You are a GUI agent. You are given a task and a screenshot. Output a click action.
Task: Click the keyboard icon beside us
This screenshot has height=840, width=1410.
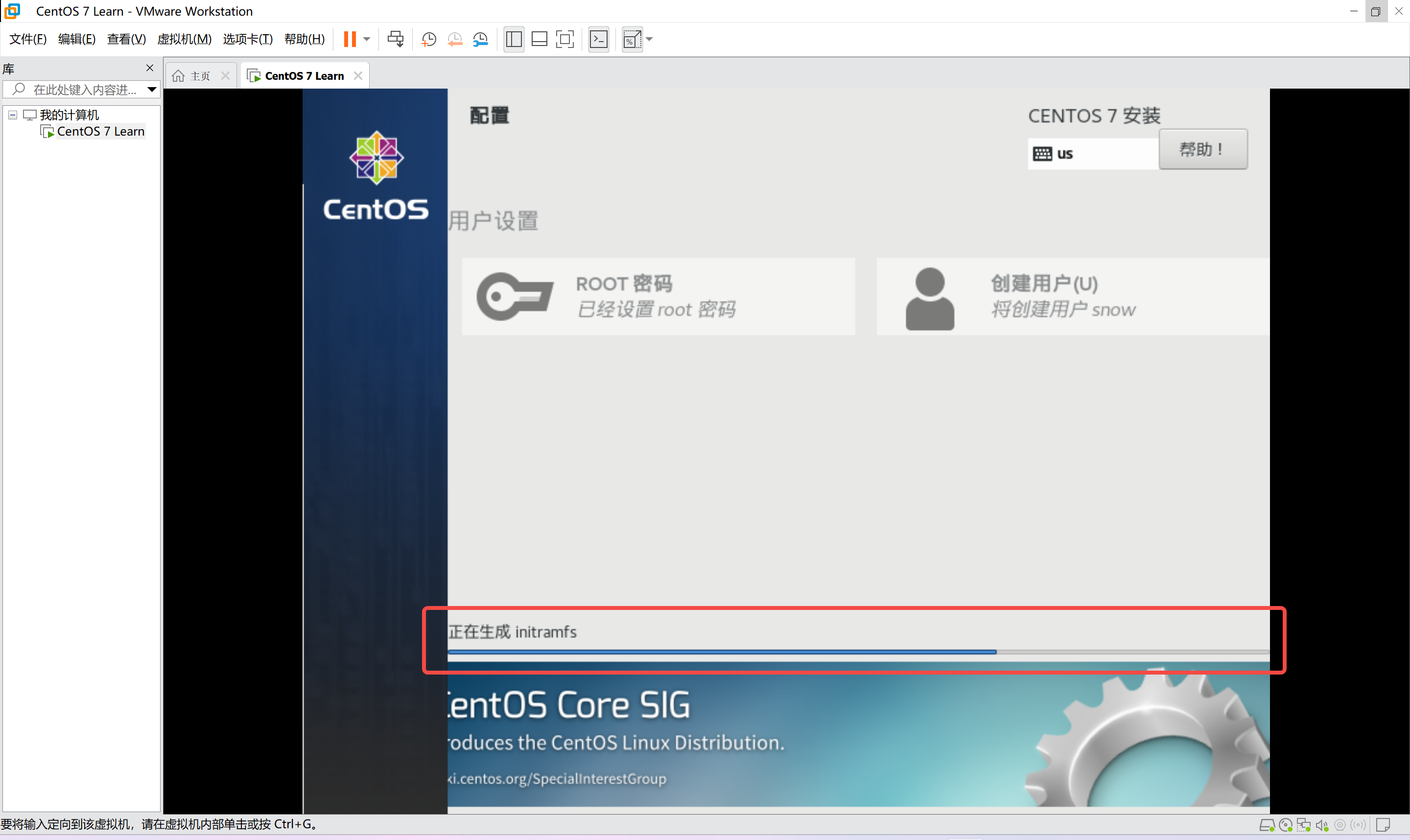[1042, 154]
